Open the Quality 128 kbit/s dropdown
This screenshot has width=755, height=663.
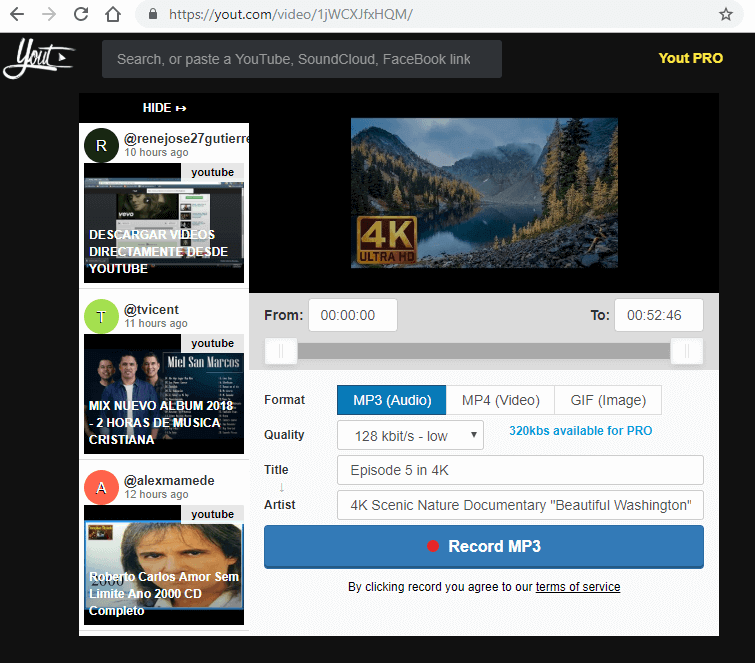tap(411, 435)
